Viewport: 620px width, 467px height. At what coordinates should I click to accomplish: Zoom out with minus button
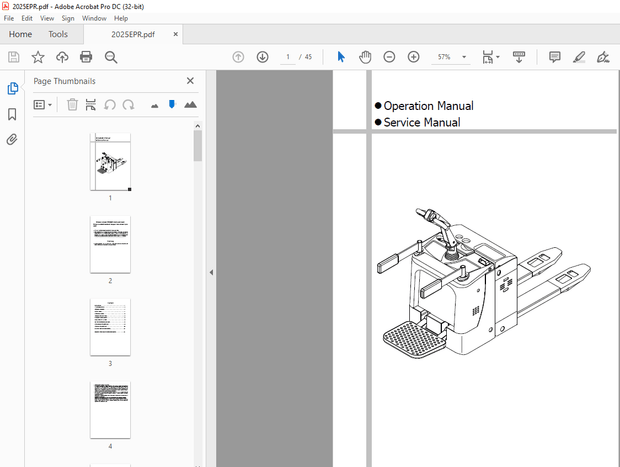[x=389, y=57]
